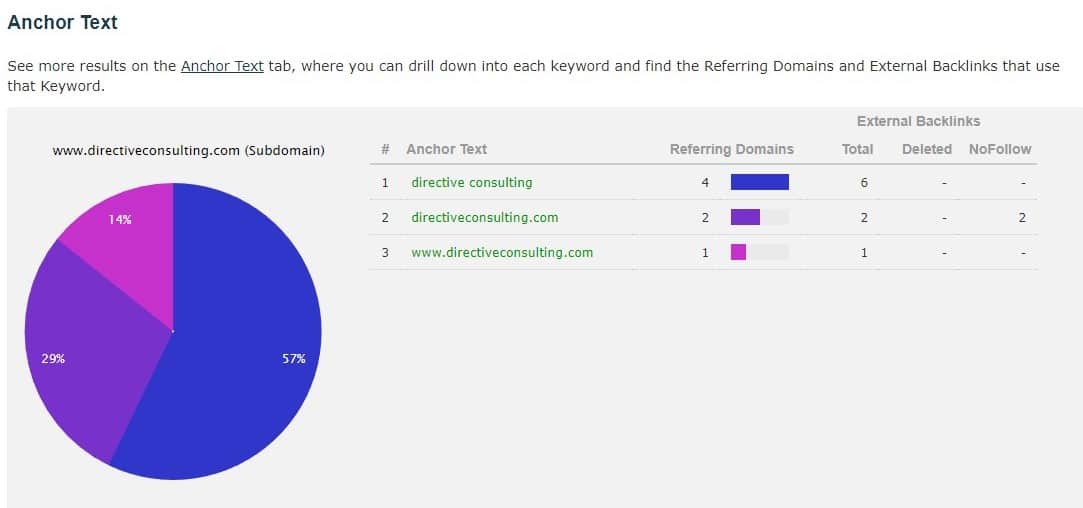The image size is (1083, 508).
Task: Open the 'directiveconsulting.com' anchor text link
Action: click(x=484, y=217)
